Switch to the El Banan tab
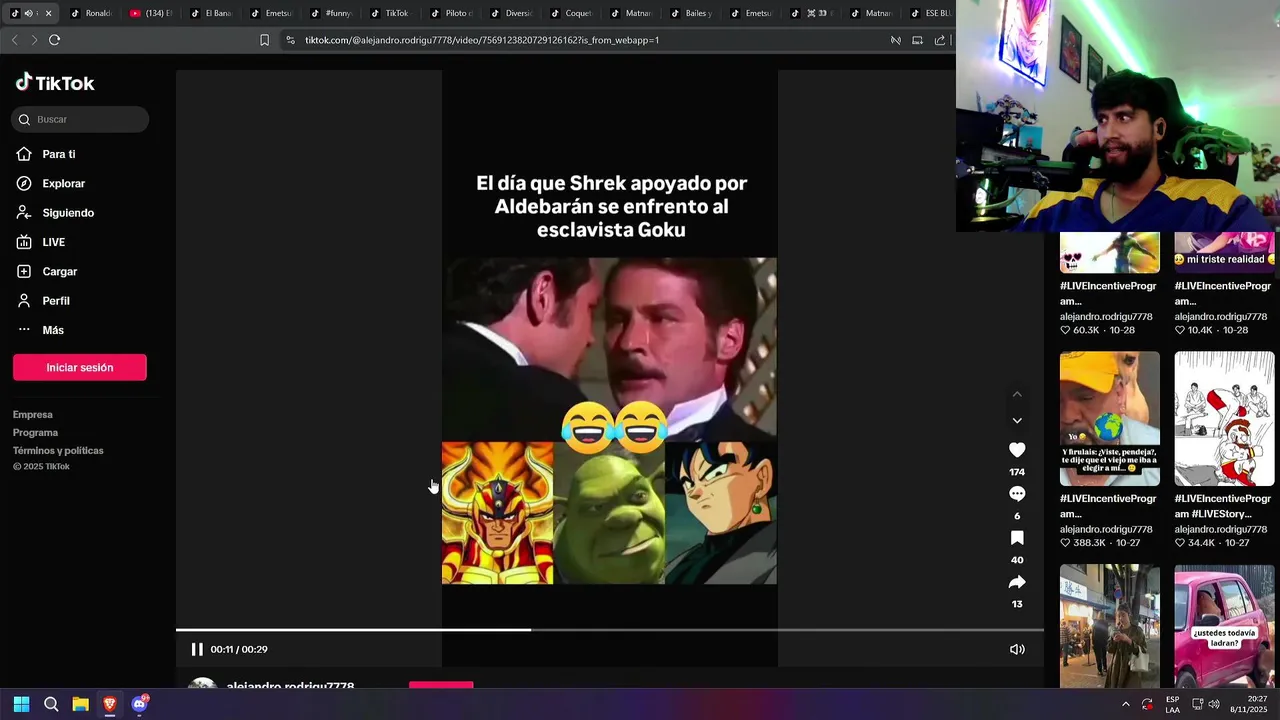The height and width of the screenshot is (720, 1280). pos(212,13)
